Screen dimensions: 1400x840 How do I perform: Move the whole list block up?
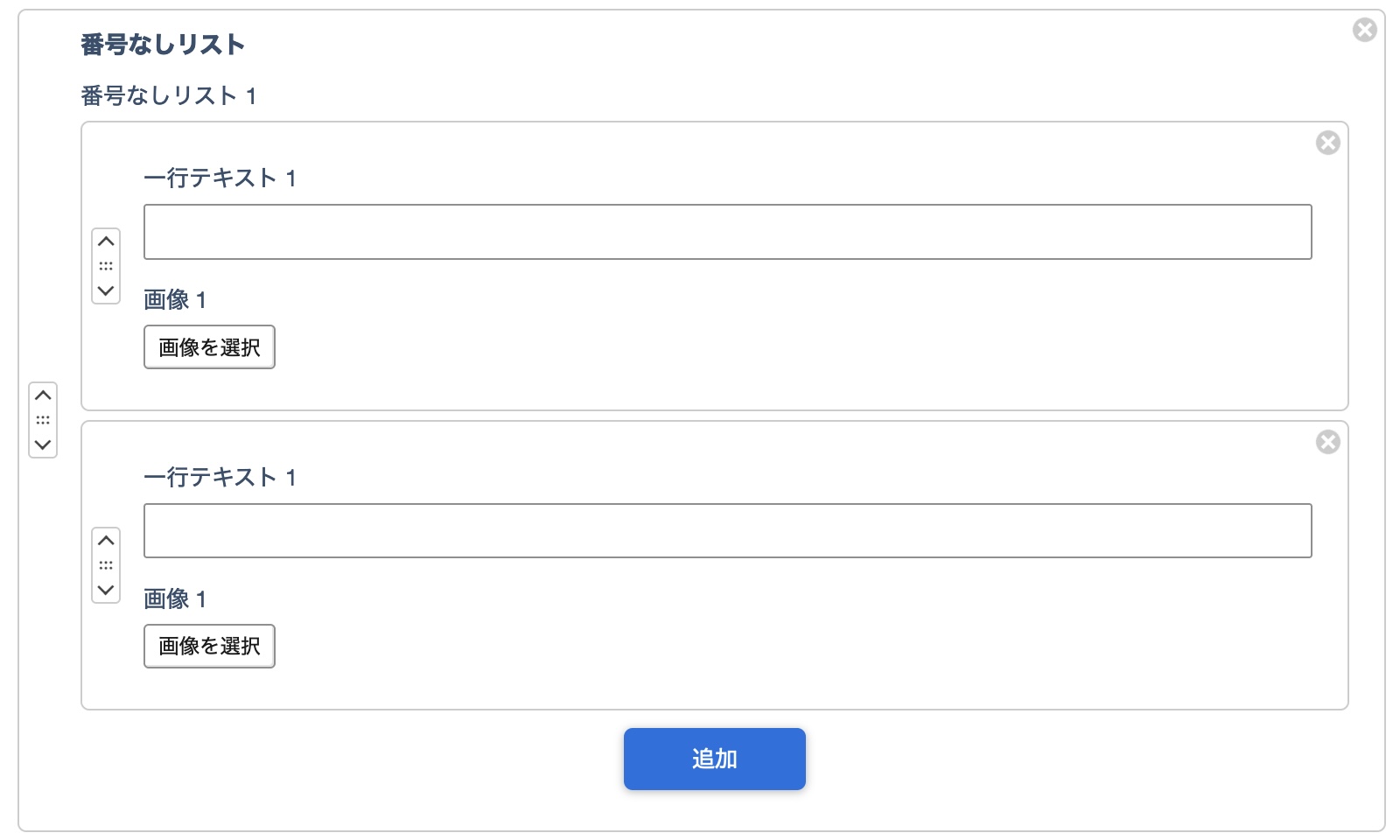(43, 395)
